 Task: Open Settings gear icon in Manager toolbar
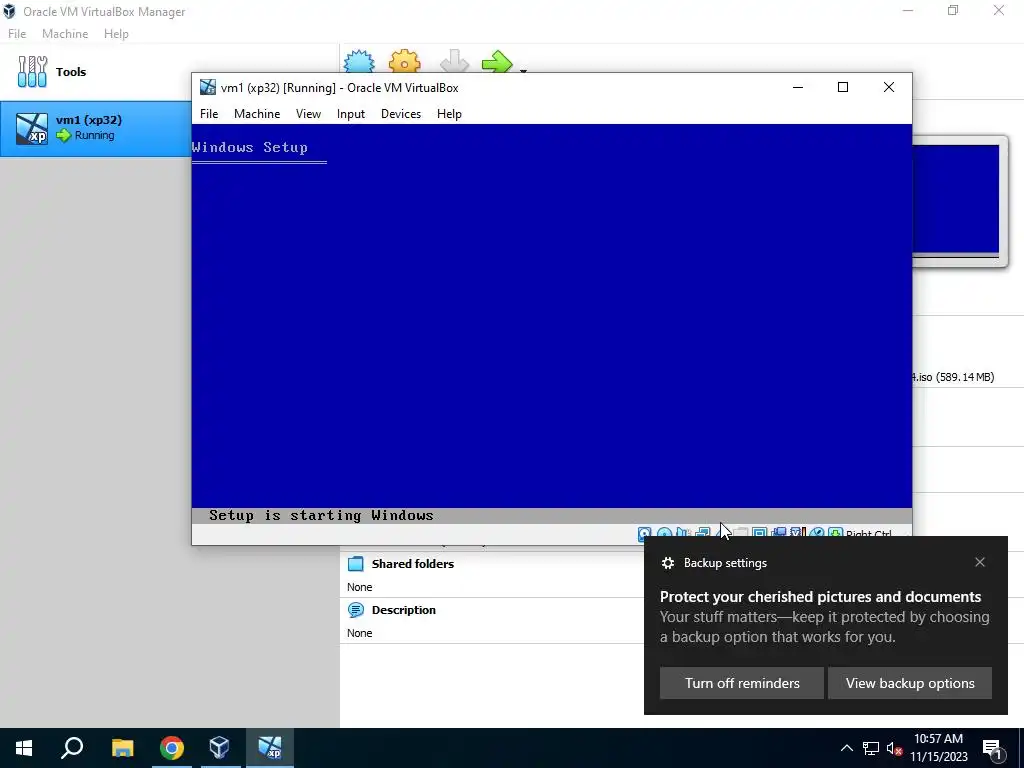pos(404,61)
